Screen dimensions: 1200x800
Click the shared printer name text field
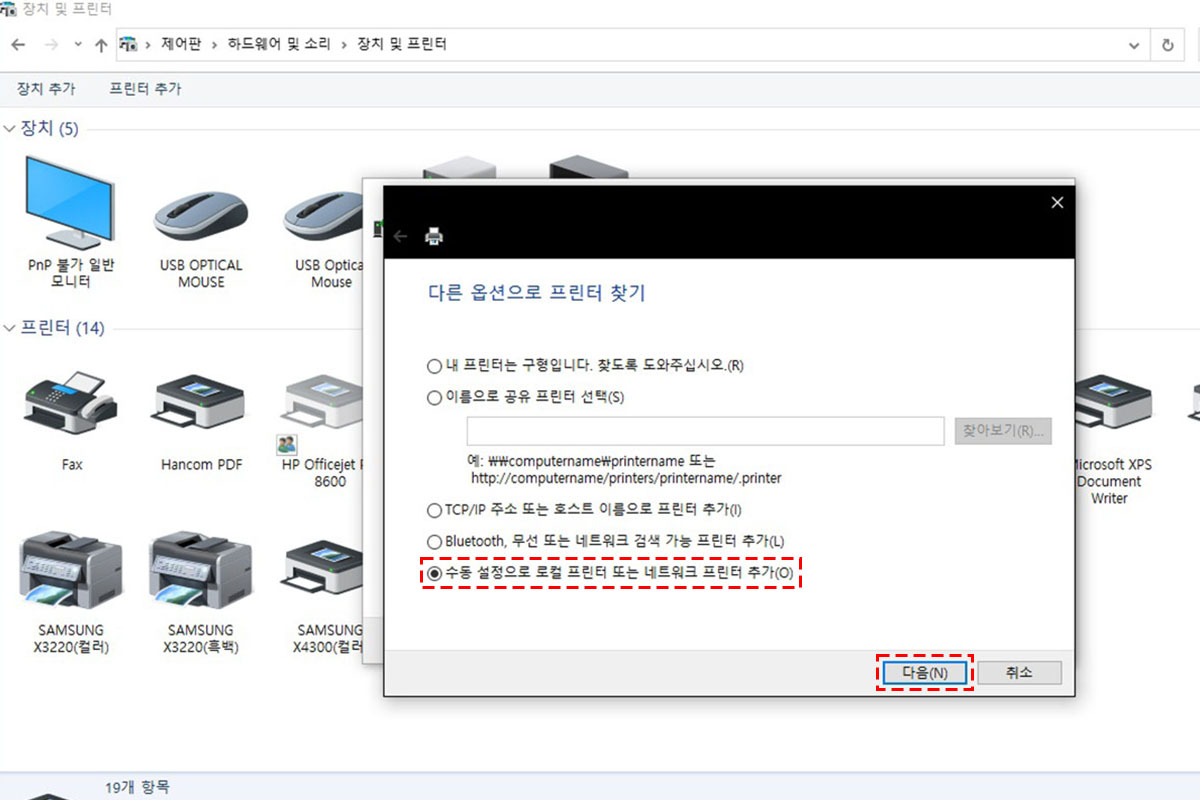pyautogui.click(x=706, y=431)
